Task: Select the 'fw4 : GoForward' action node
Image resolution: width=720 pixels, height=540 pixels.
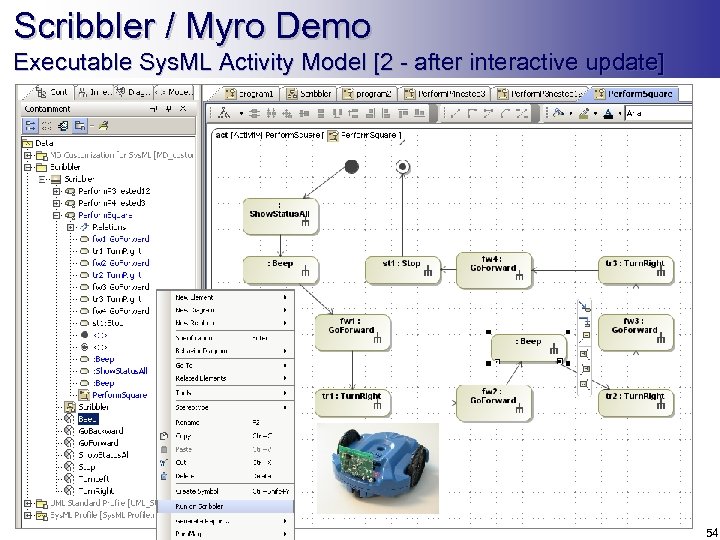Action: pos(494,270)
